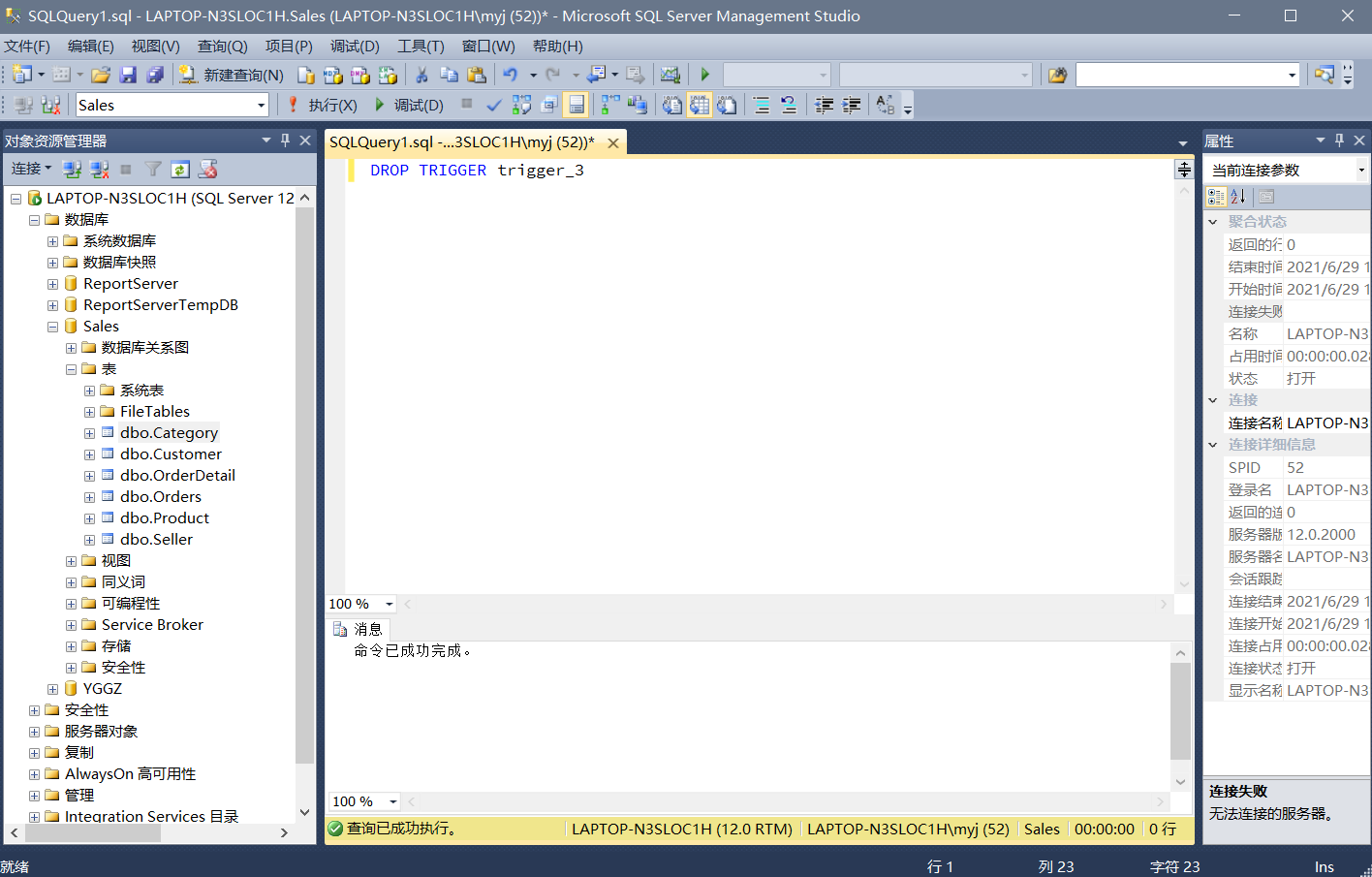The image size is (1372, 877).
Task: Toggle Include Actual Execution Plan
Action: click(610, 105)
